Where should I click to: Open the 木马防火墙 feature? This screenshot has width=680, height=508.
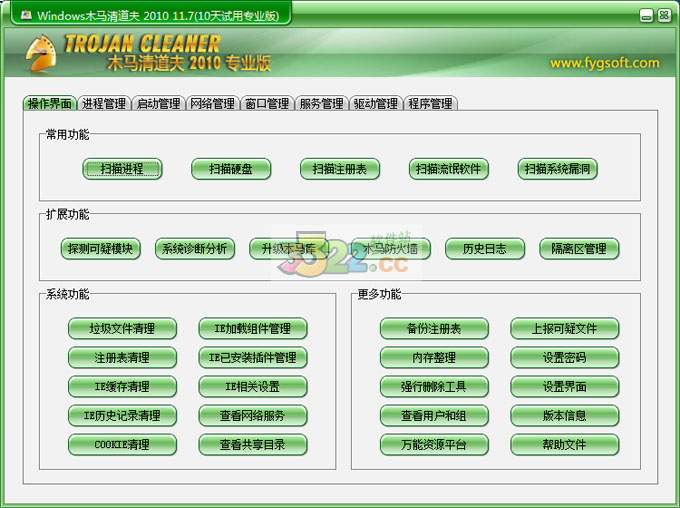click(x=391, y=249)
